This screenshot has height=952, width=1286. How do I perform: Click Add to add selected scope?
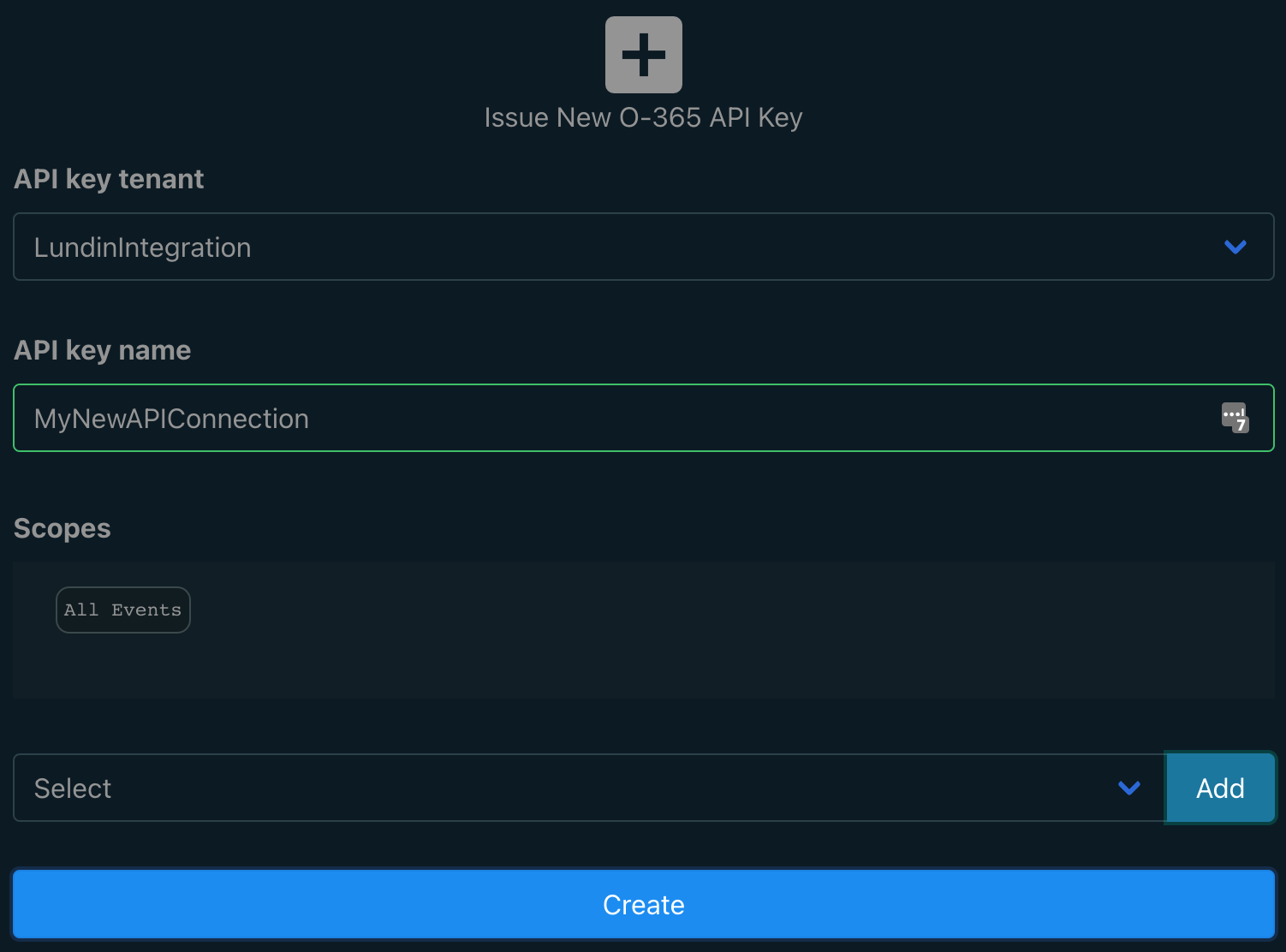[x=1220, y=788]
